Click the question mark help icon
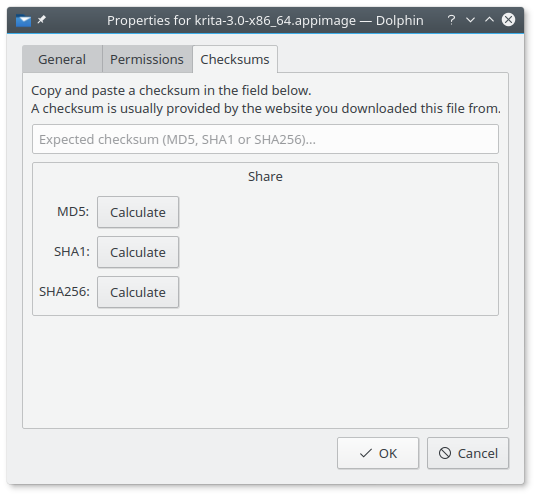This screenshot has height=497, width=537. (x=452, y=20)
